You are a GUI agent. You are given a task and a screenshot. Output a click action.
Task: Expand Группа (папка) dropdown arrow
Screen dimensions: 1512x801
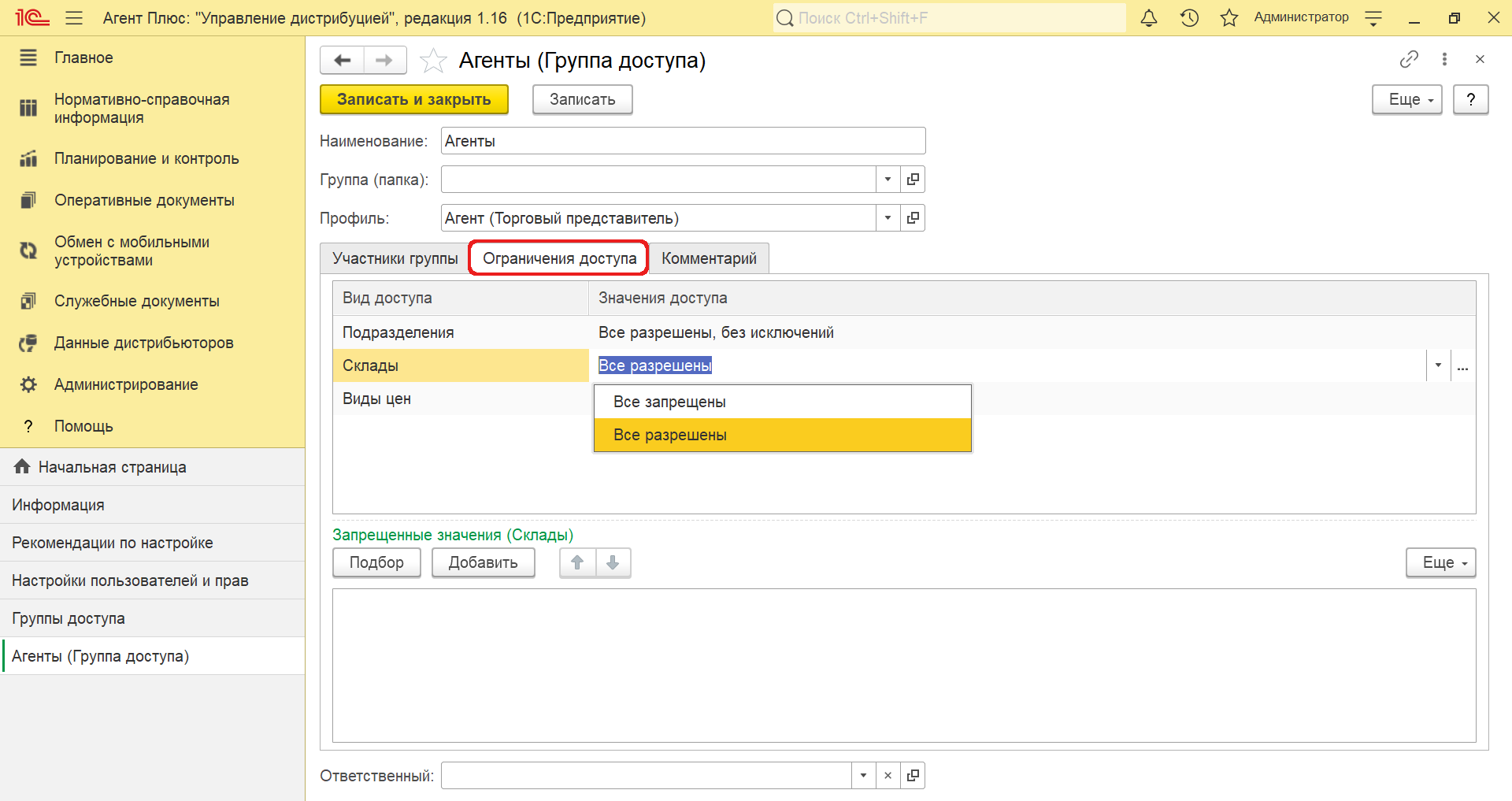tap(888, 180)
